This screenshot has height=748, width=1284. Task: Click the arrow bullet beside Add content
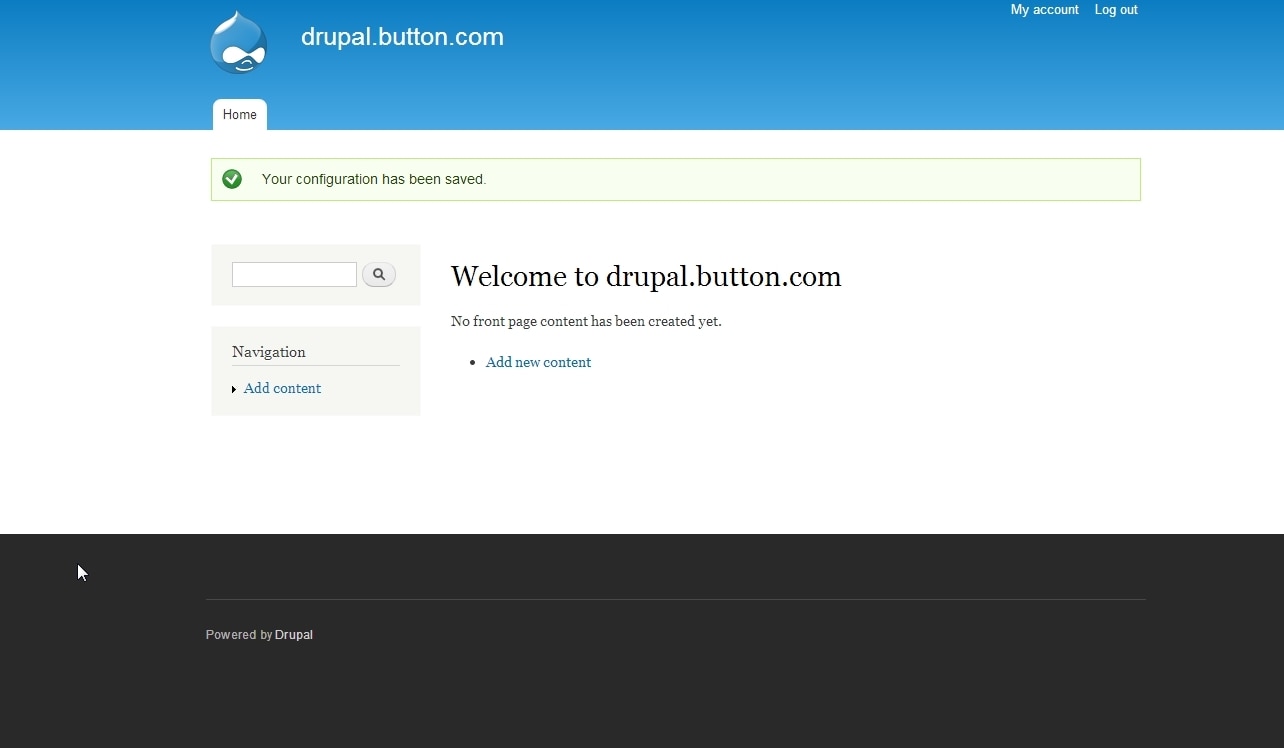point(234,389)
